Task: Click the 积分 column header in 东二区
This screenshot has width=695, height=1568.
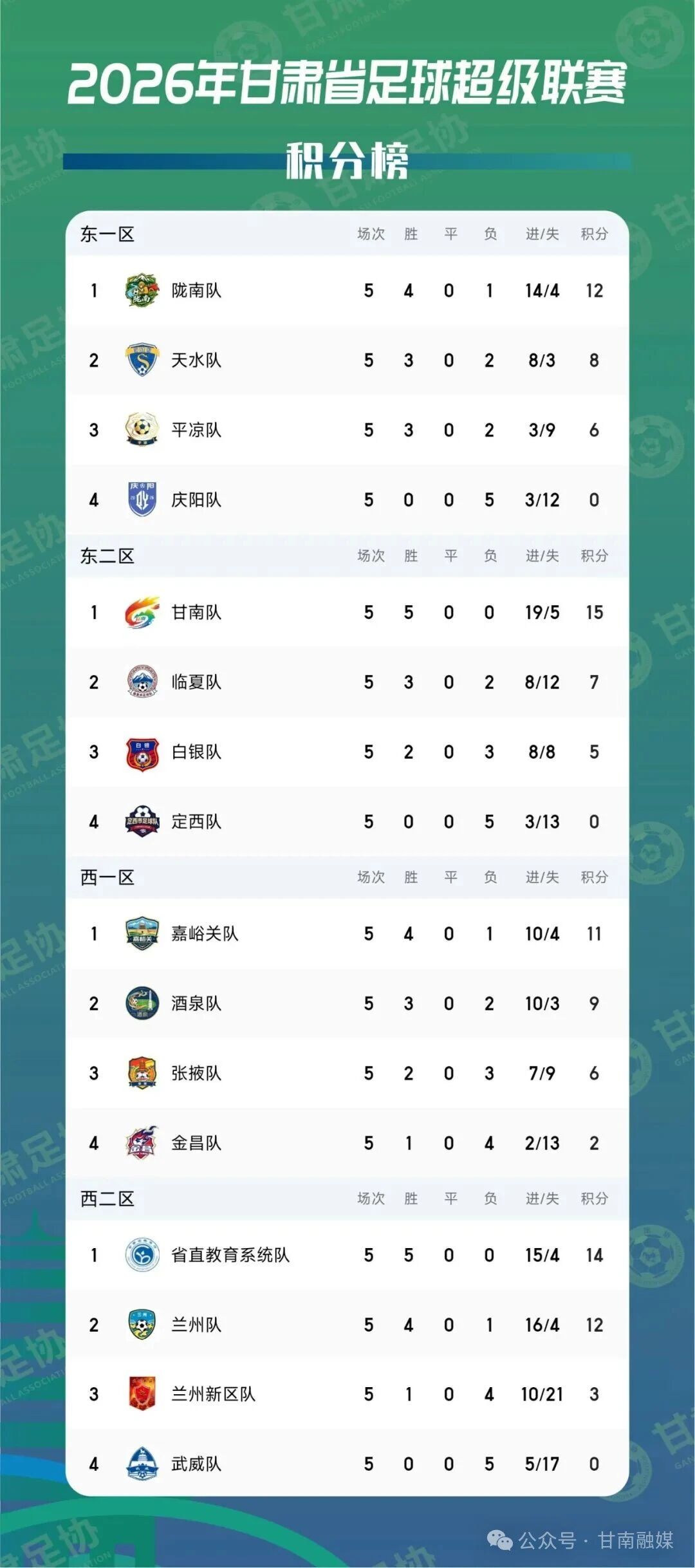Action: coord(594,555)
